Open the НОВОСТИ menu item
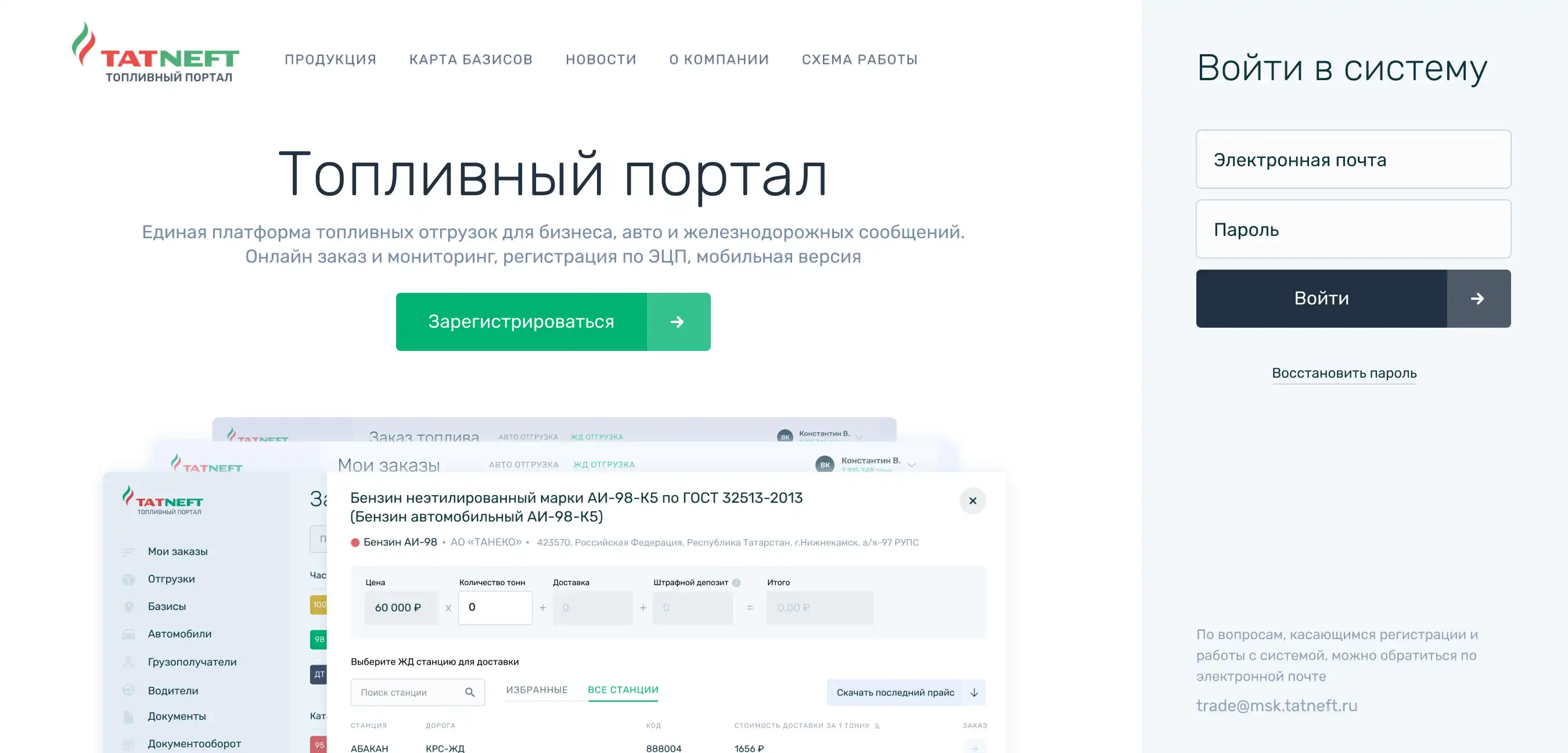The height and width of the screenshot is (753, 1568). coord(601,59)
